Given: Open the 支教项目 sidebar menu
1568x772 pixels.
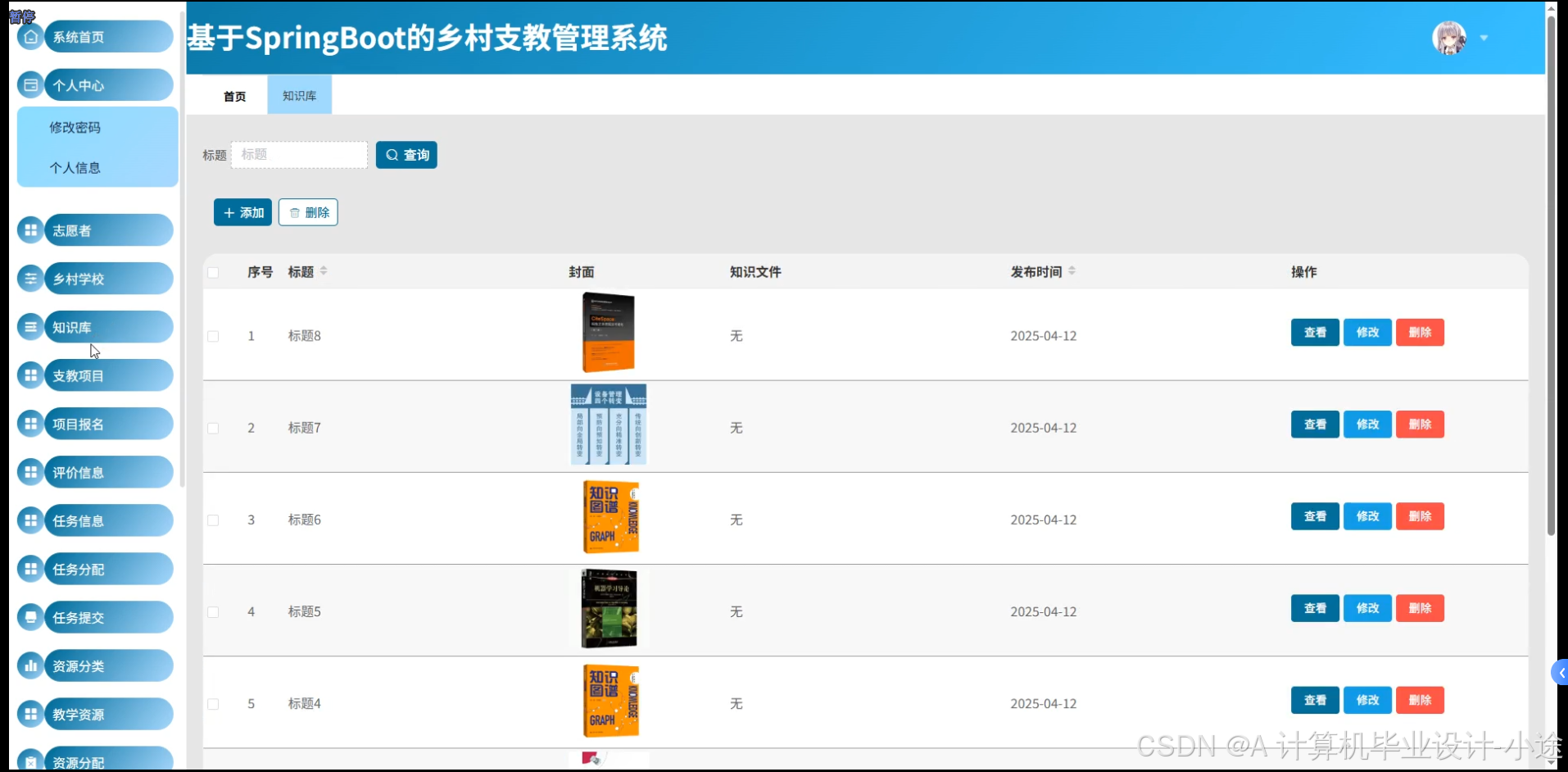Looking at the screenshot, I should pos(108,375).
